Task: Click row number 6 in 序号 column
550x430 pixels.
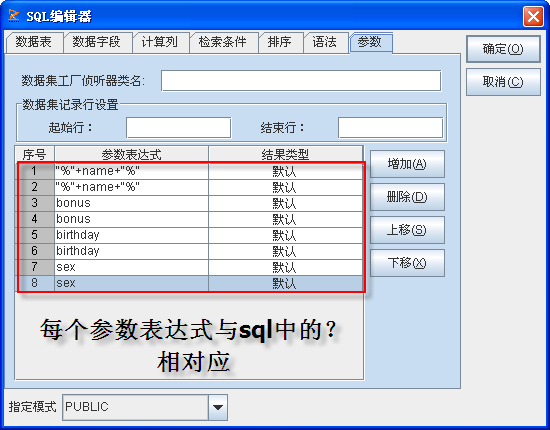Action: (x=34, y=251)
